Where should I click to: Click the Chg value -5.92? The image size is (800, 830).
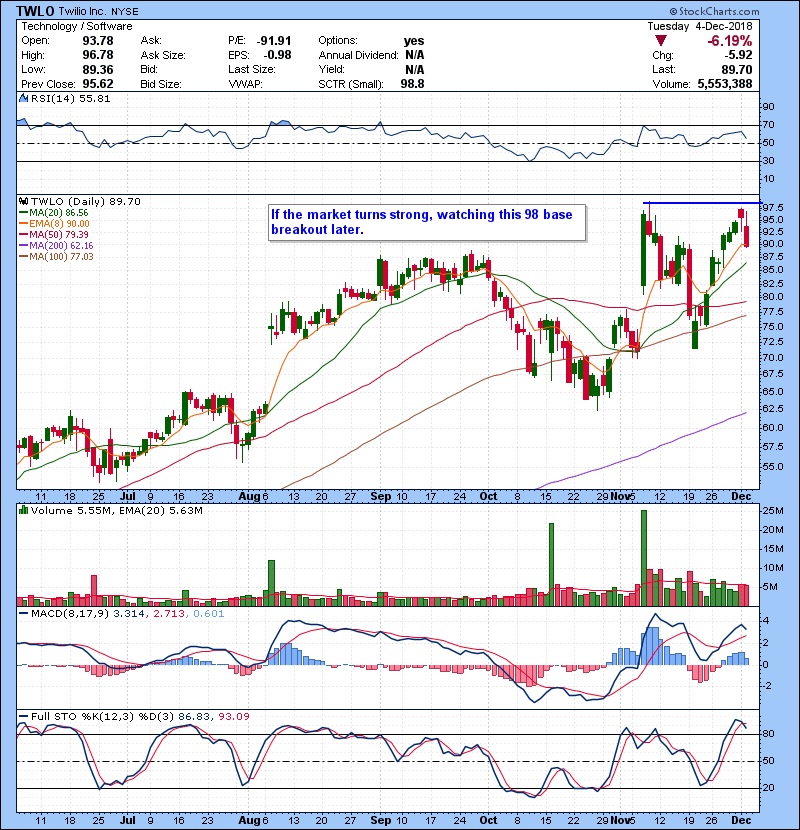point(739,55)
